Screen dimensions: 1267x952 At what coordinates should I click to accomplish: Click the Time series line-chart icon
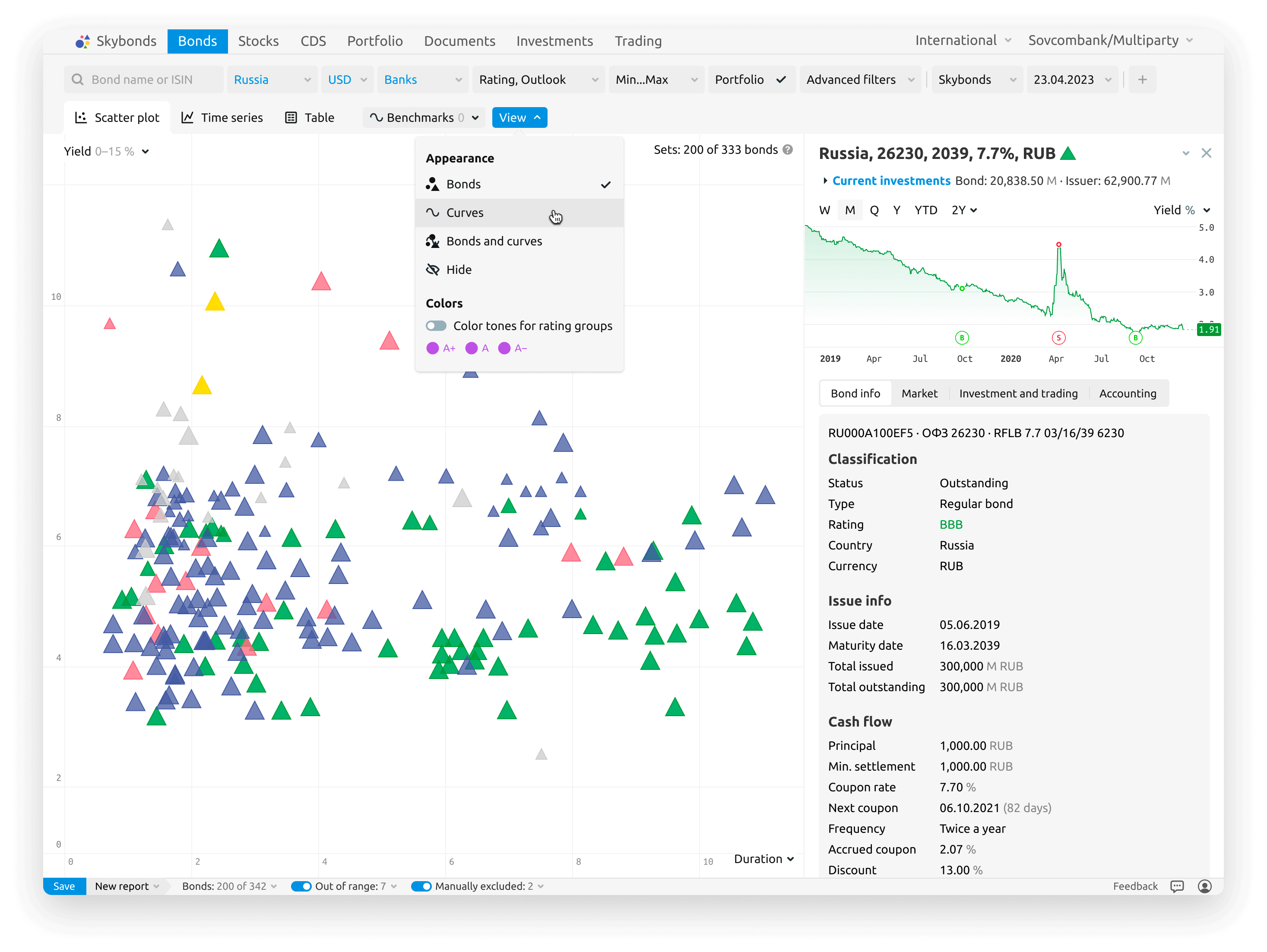tap(187, 117)
